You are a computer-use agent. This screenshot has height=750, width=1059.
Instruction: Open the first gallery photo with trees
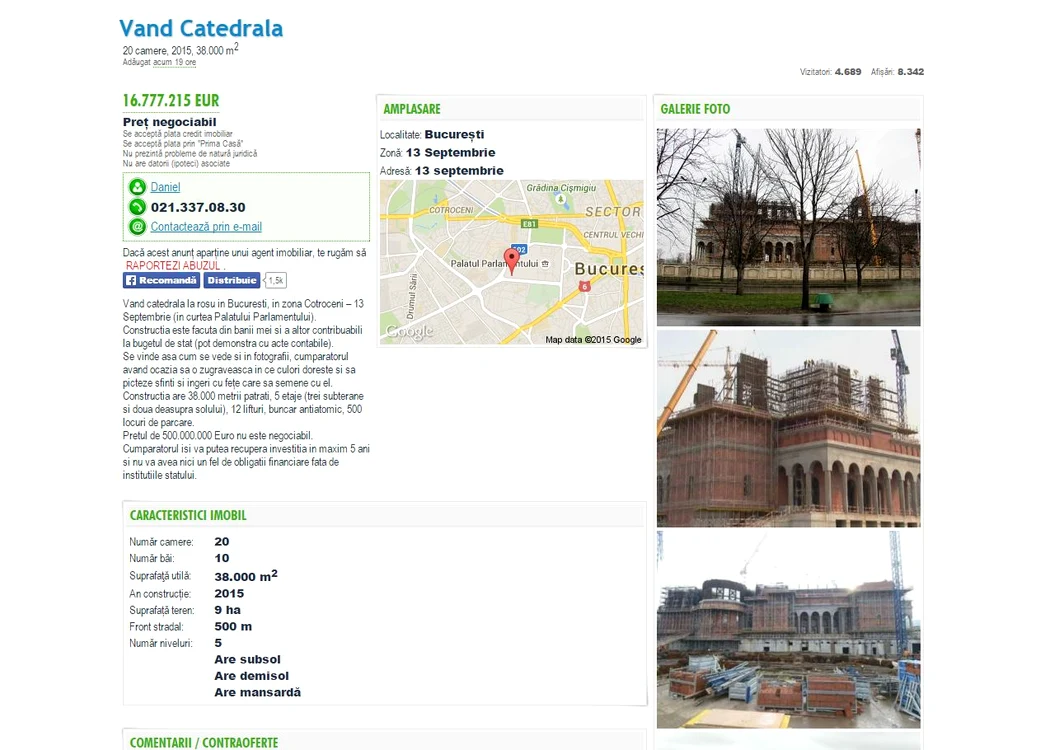click(x=788, y=227)
